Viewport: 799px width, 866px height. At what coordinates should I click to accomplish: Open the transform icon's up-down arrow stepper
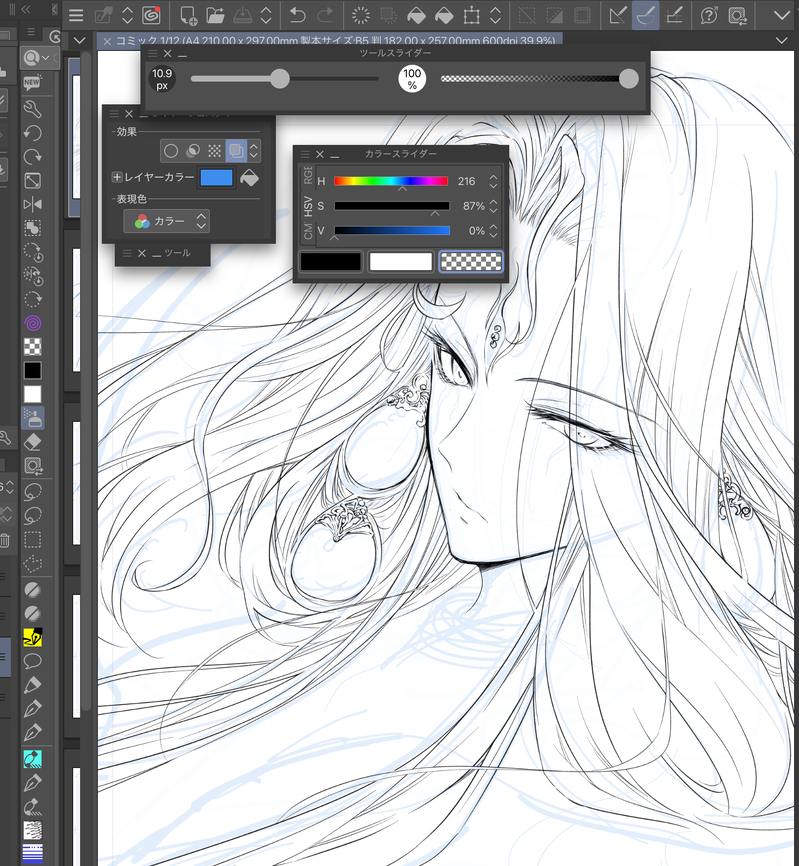point(495,15)
